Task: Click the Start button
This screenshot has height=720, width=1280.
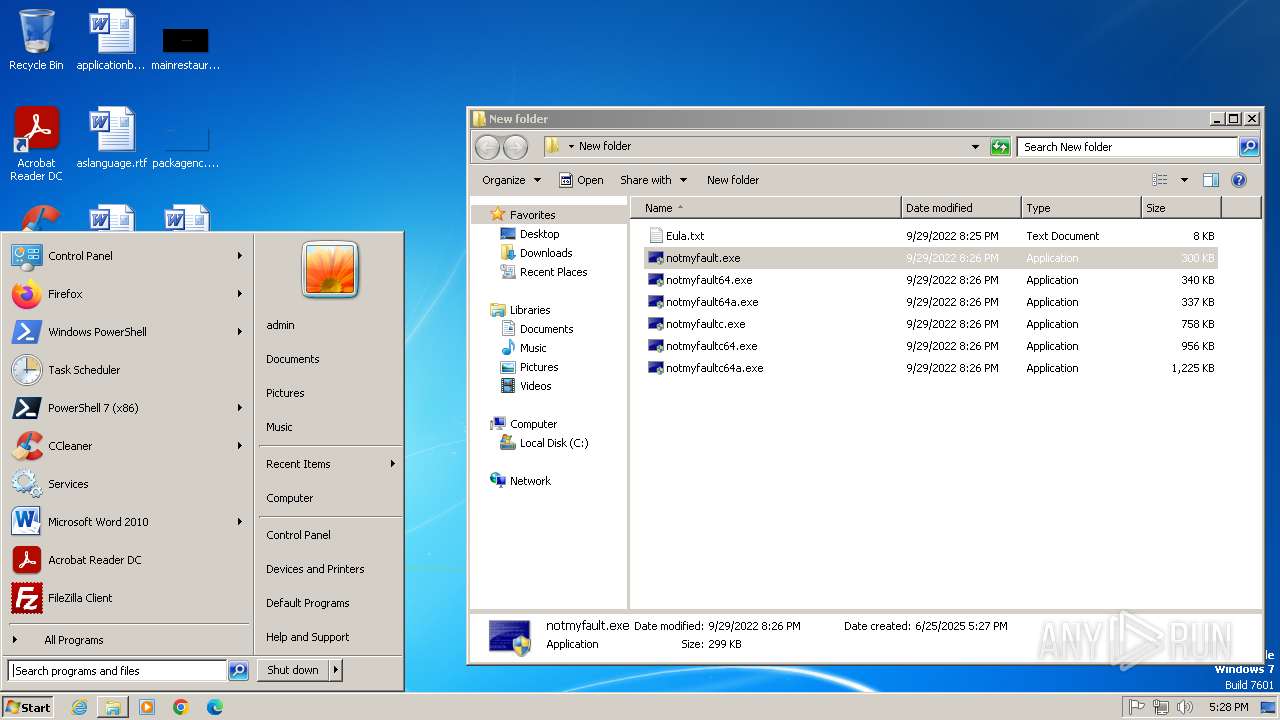Action: (28, 707)
